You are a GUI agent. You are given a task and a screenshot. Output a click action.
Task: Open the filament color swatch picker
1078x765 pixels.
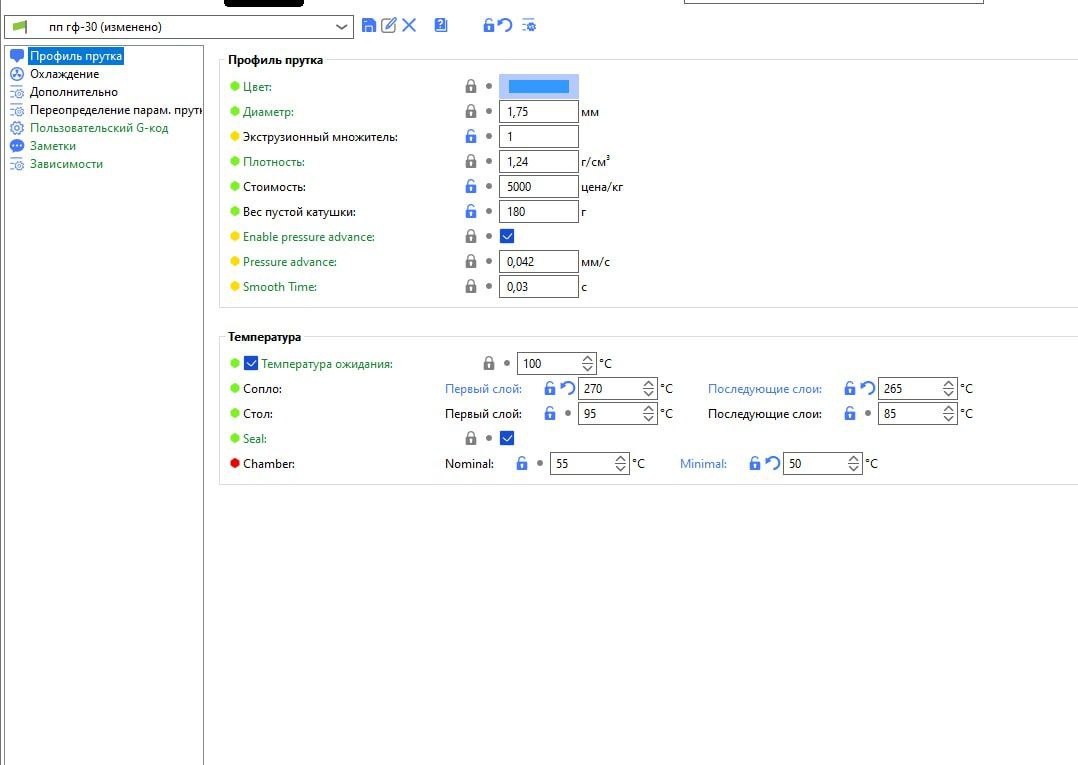click(x=538, y=87)
